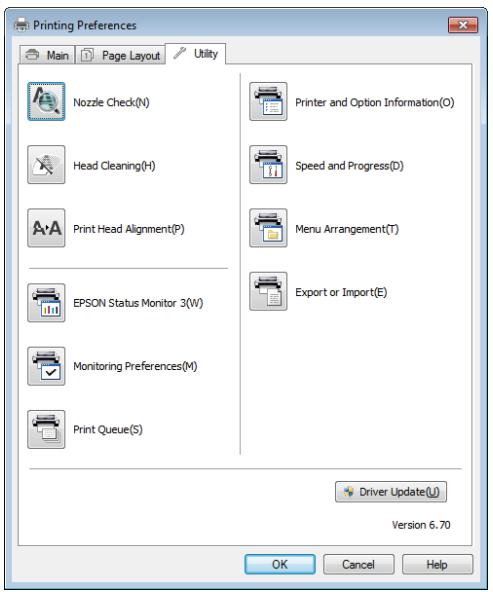Select the Utility tab
493x592 pixels.
tap(196, 54)
